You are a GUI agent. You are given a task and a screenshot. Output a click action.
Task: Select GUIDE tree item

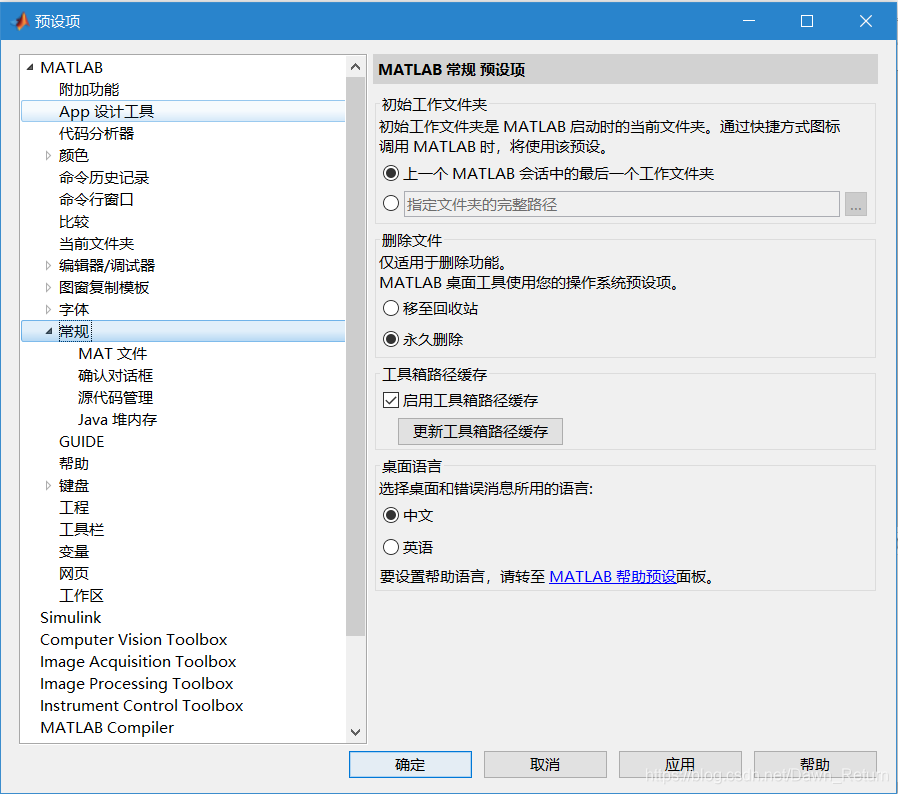[82, 442]
